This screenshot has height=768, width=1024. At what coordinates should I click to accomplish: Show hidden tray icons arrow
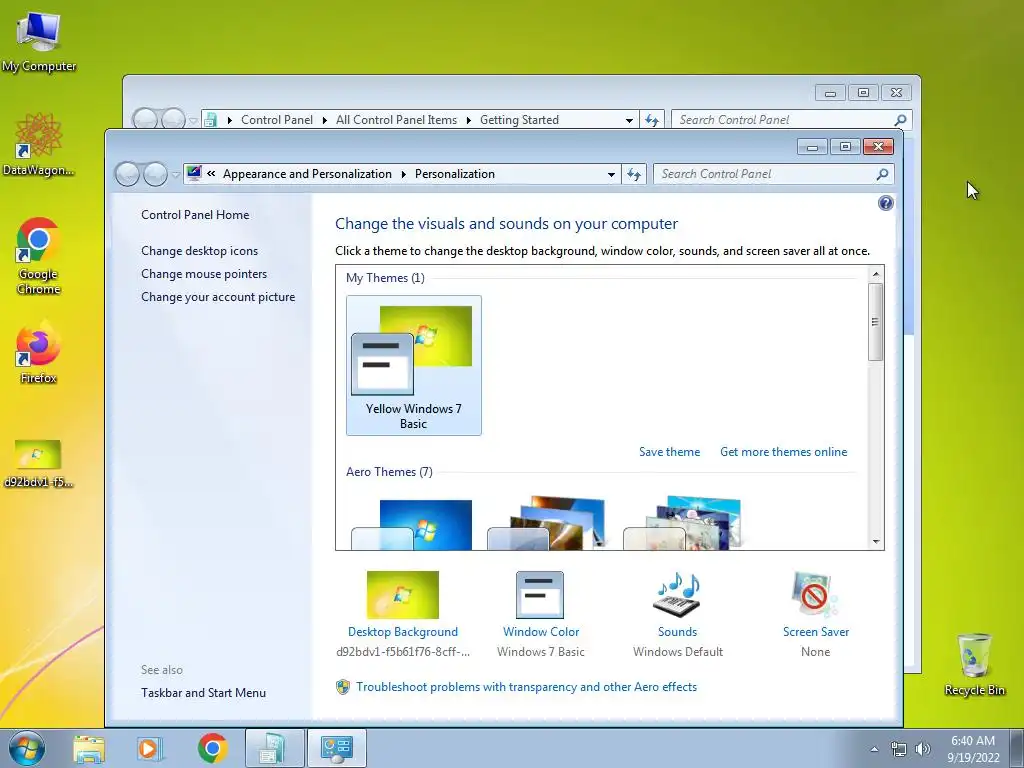click(x=874, y=749)
